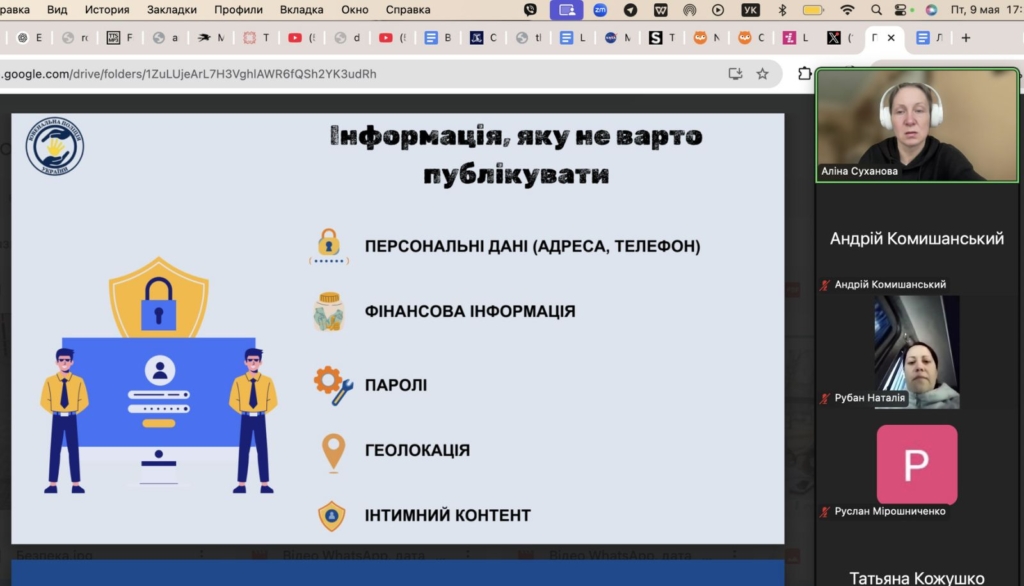Open the Закладки menu

171,10
